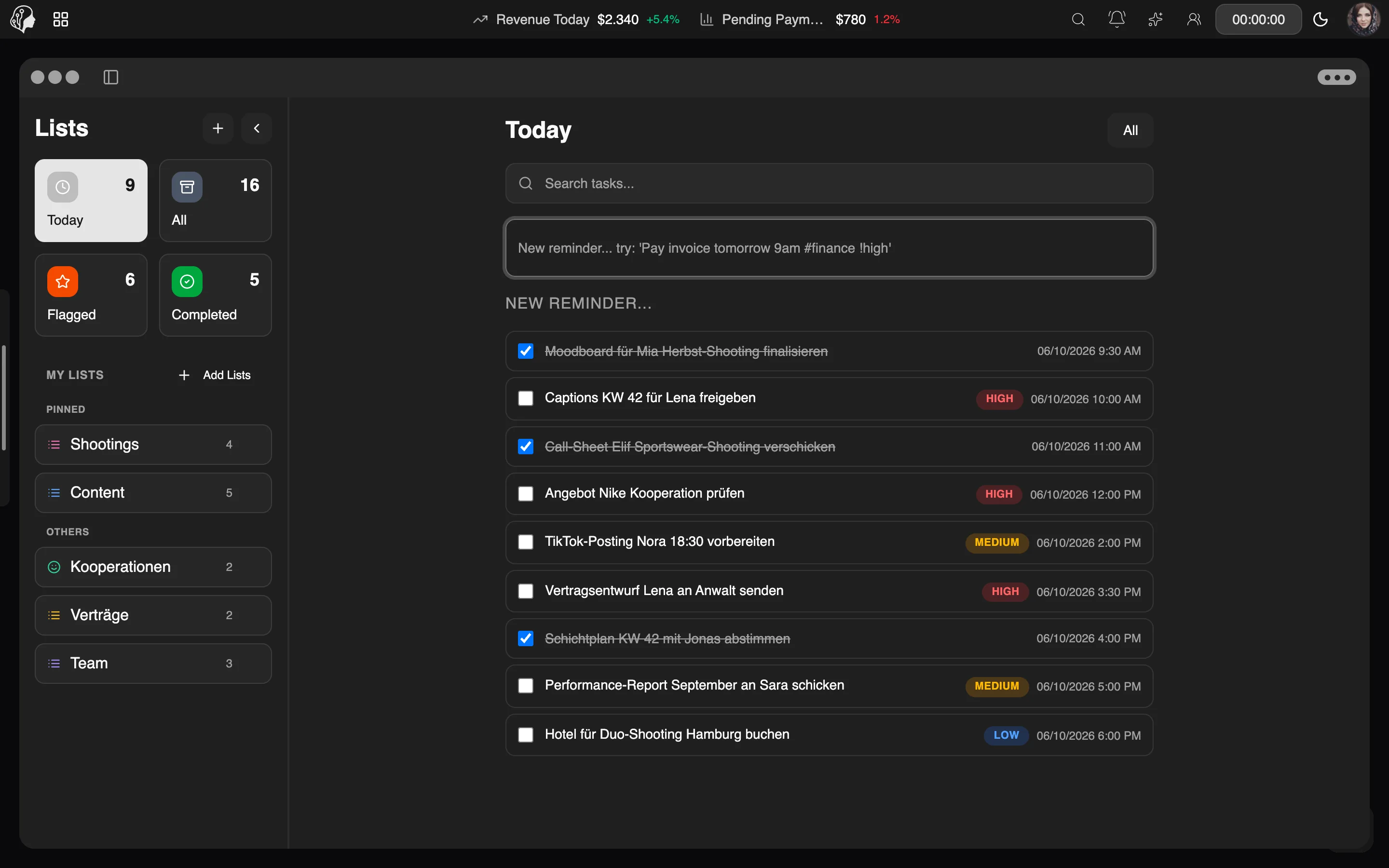
Task: Check Angebot Nike Kooperation prüfen task
Action: coord(525,494)
